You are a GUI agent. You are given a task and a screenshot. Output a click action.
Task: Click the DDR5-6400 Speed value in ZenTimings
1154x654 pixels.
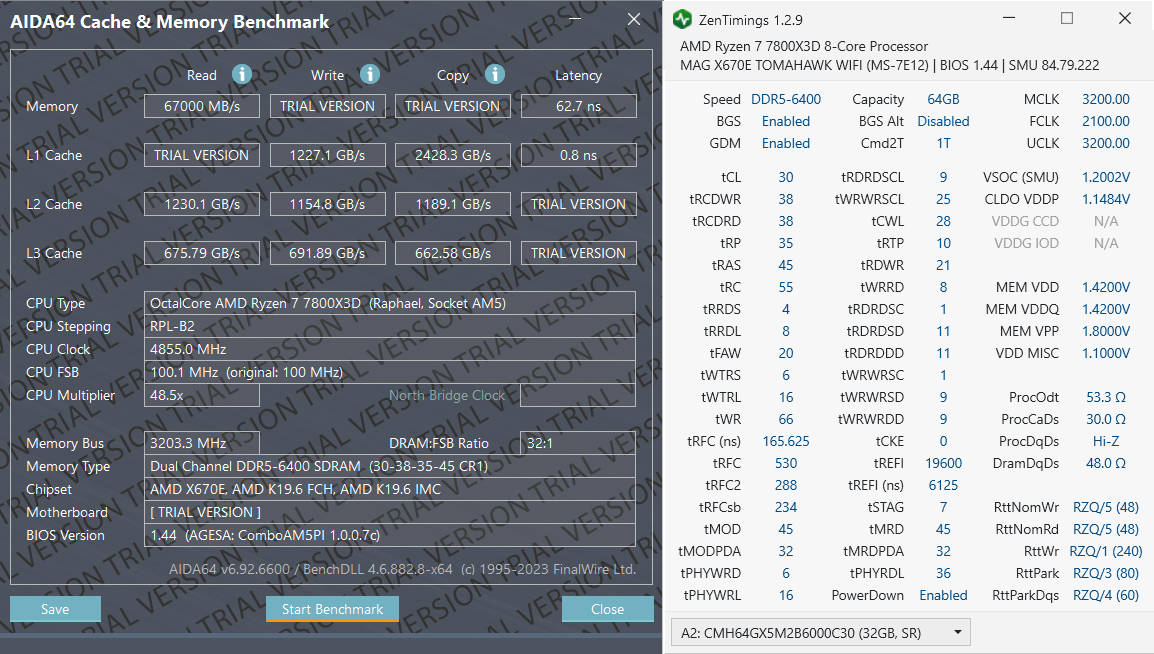tap(786, 99)
